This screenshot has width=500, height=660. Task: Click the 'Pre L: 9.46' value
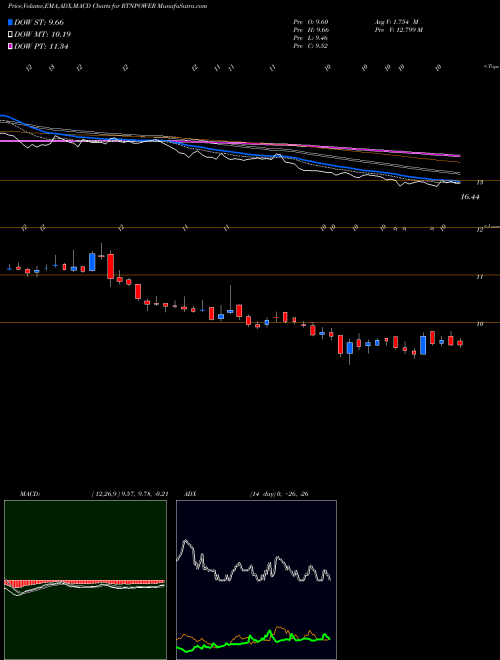click(311, 38)
